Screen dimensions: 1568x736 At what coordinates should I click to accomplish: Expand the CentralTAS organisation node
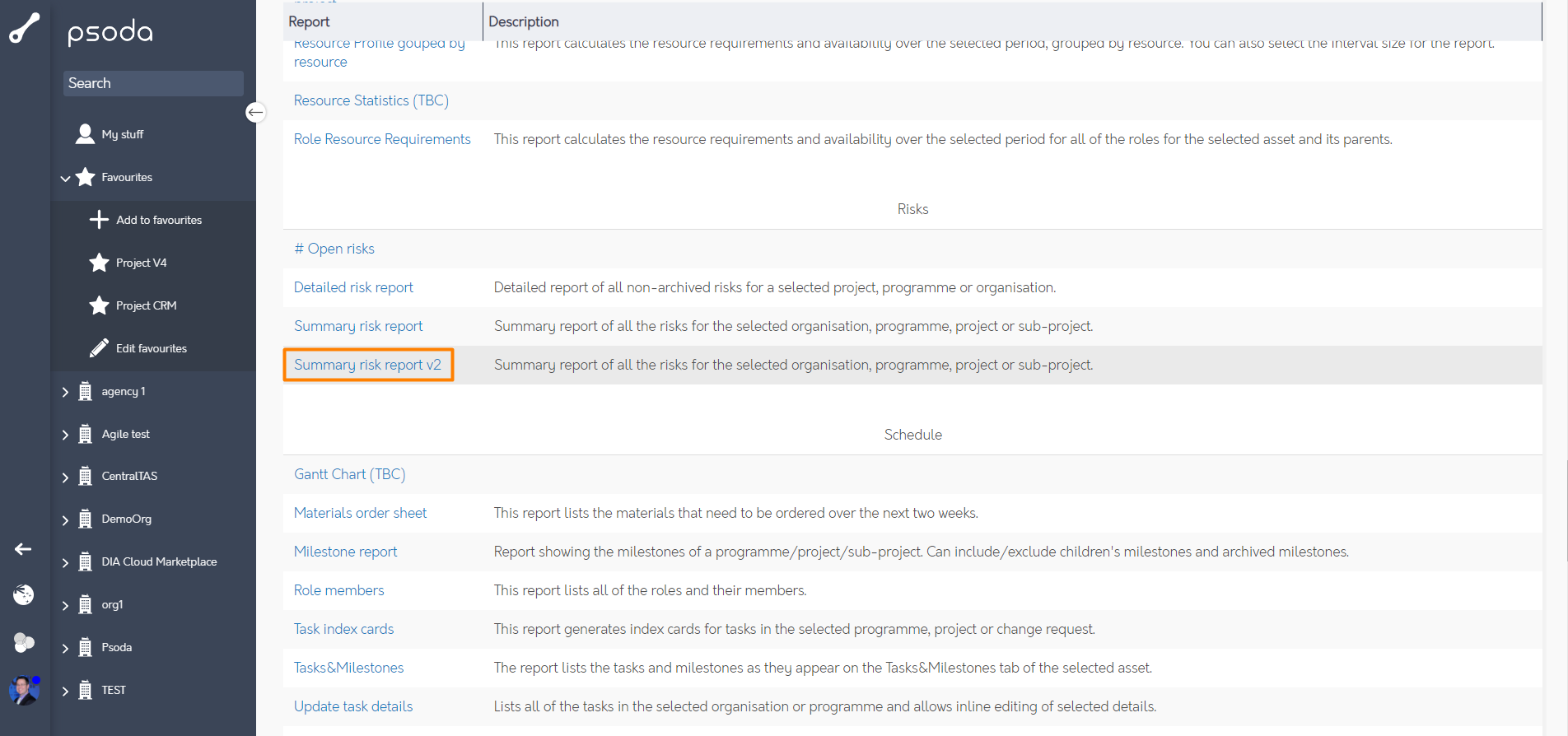tap(65, 477)
